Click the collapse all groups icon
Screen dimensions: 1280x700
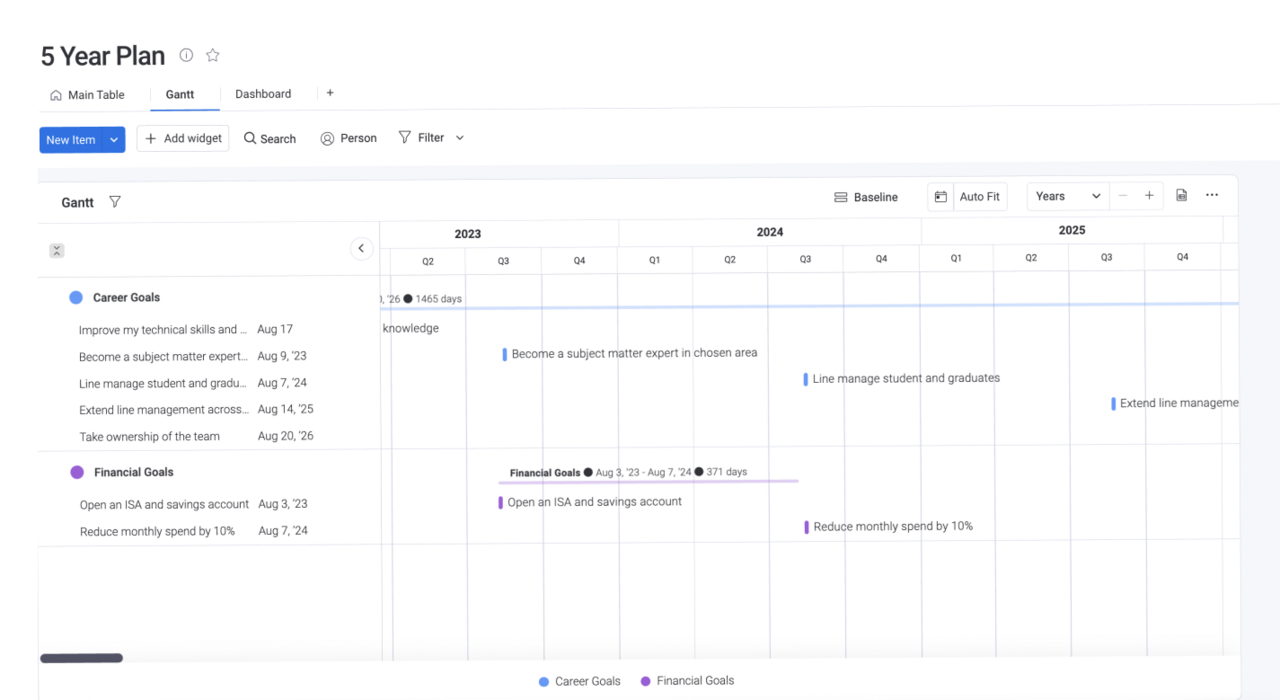click(57, 251)
